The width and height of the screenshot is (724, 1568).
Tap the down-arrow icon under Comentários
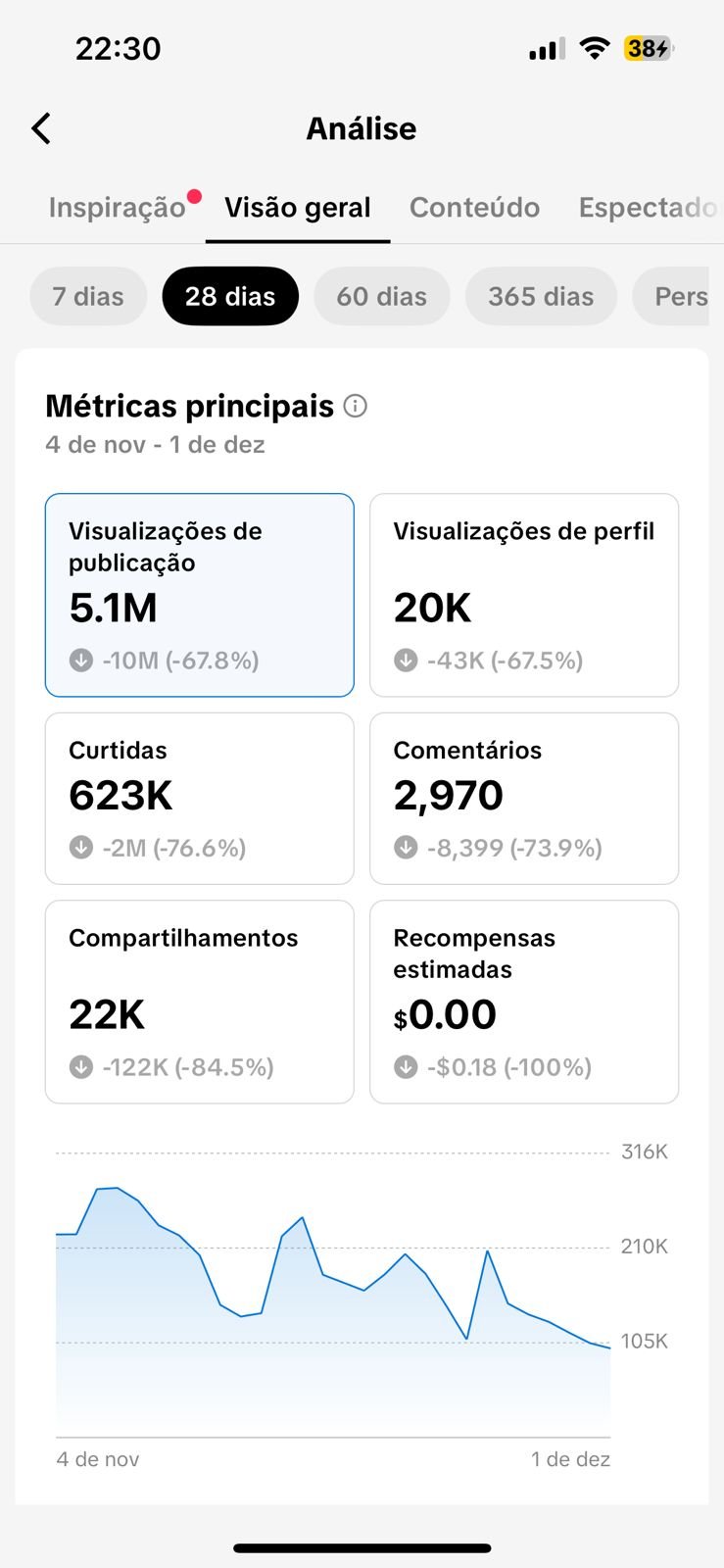[x=406, y=848]
